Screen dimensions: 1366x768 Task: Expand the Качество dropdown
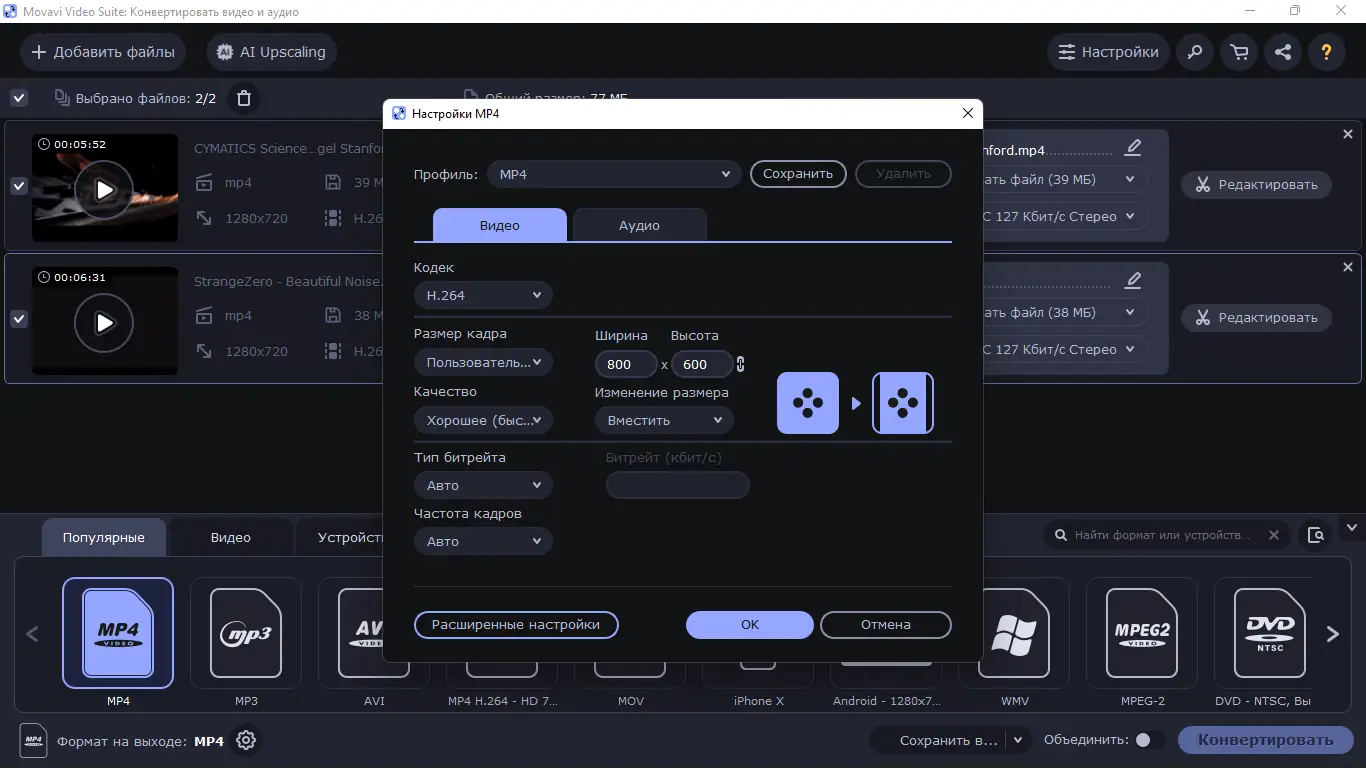[x=483, y=420]
